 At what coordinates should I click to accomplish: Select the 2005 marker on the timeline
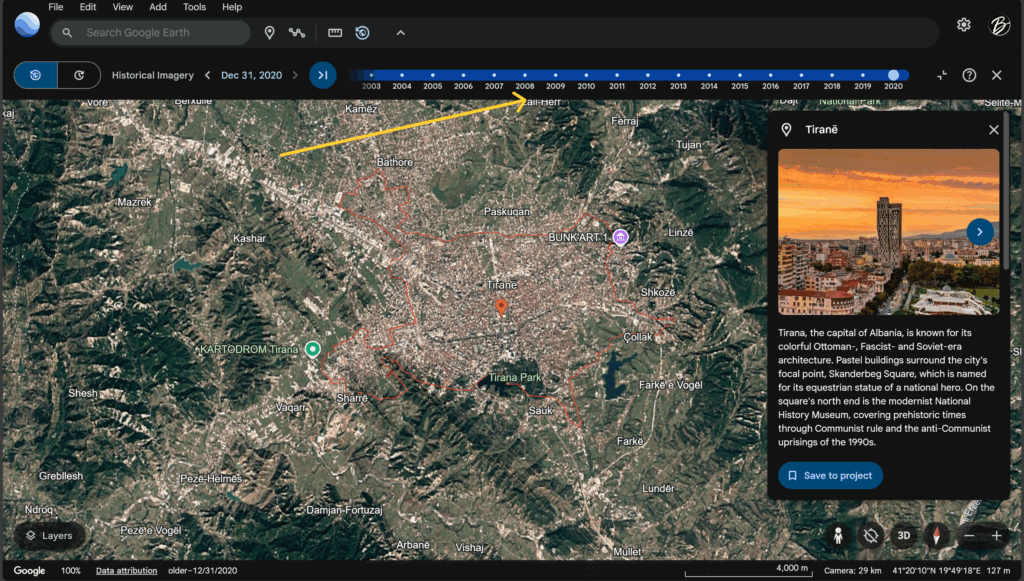pyautogui.click(x=432, y=75)
